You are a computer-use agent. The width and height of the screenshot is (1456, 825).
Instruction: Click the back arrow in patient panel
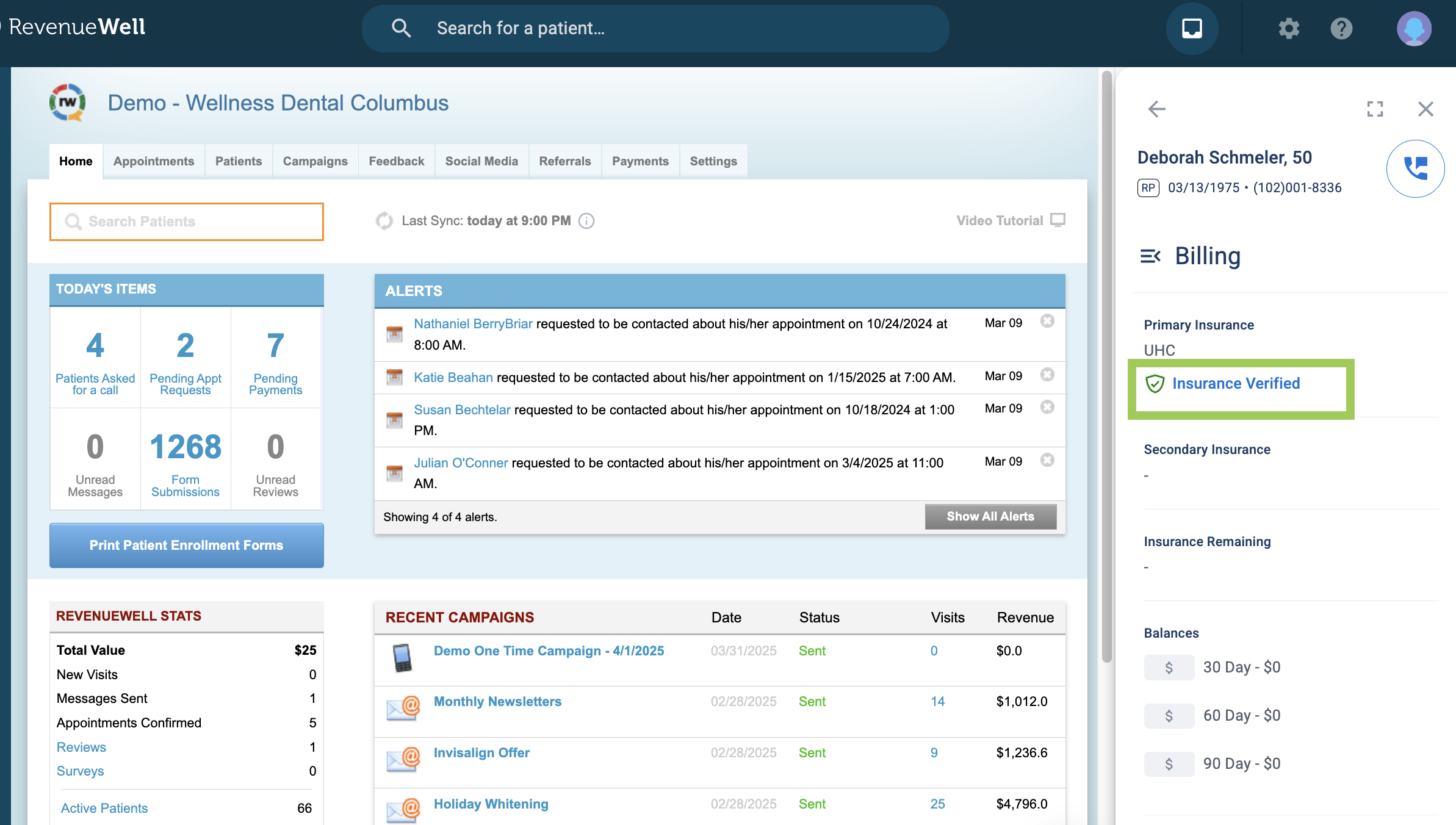1156,109
